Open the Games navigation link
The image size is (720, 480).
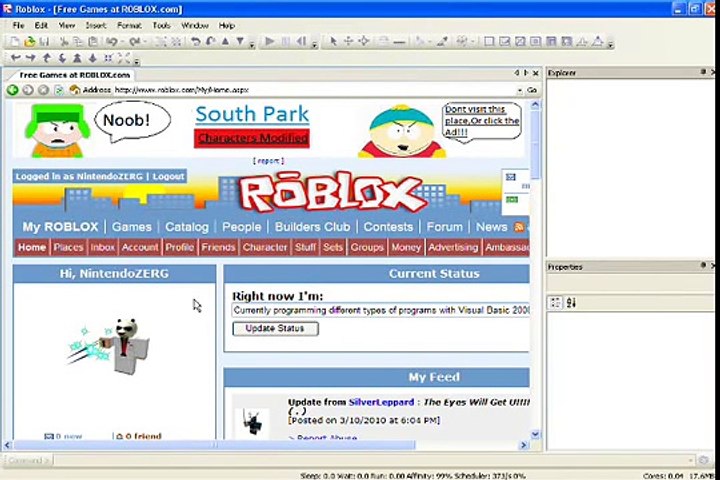point(131,227)
